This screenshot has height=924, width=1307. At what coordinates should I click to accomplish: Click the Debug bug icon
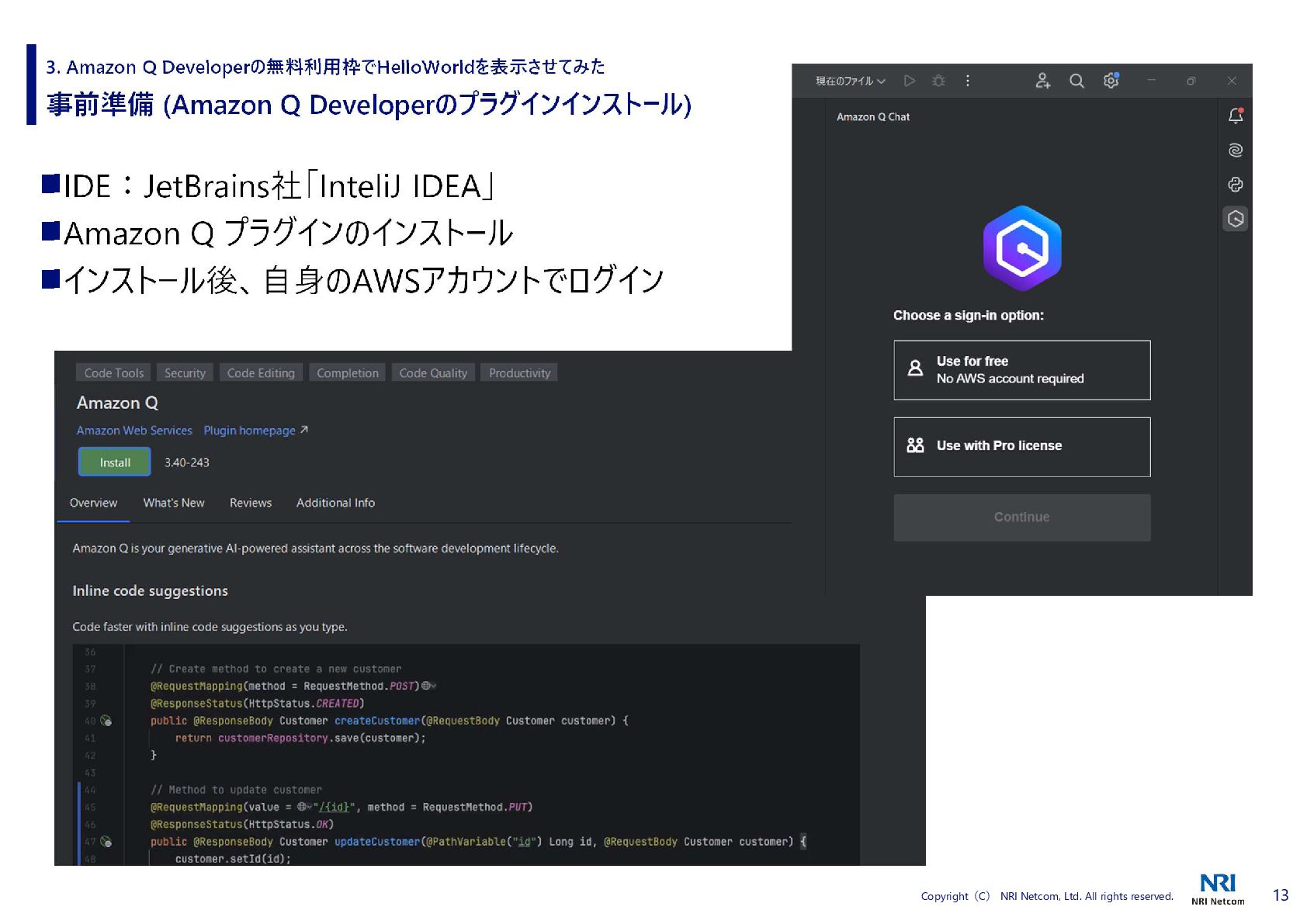938,81
